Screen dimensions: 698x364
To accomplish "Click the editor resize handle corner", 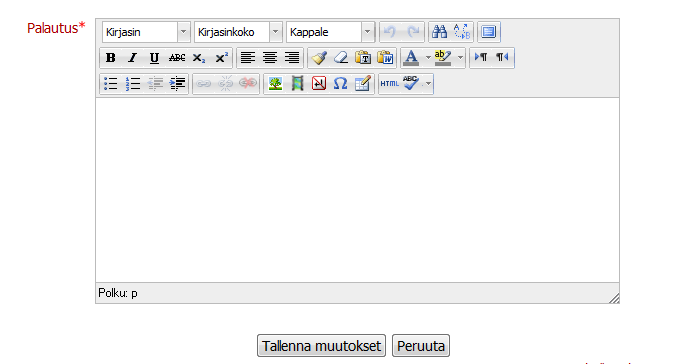I will (x=614, y=298).
